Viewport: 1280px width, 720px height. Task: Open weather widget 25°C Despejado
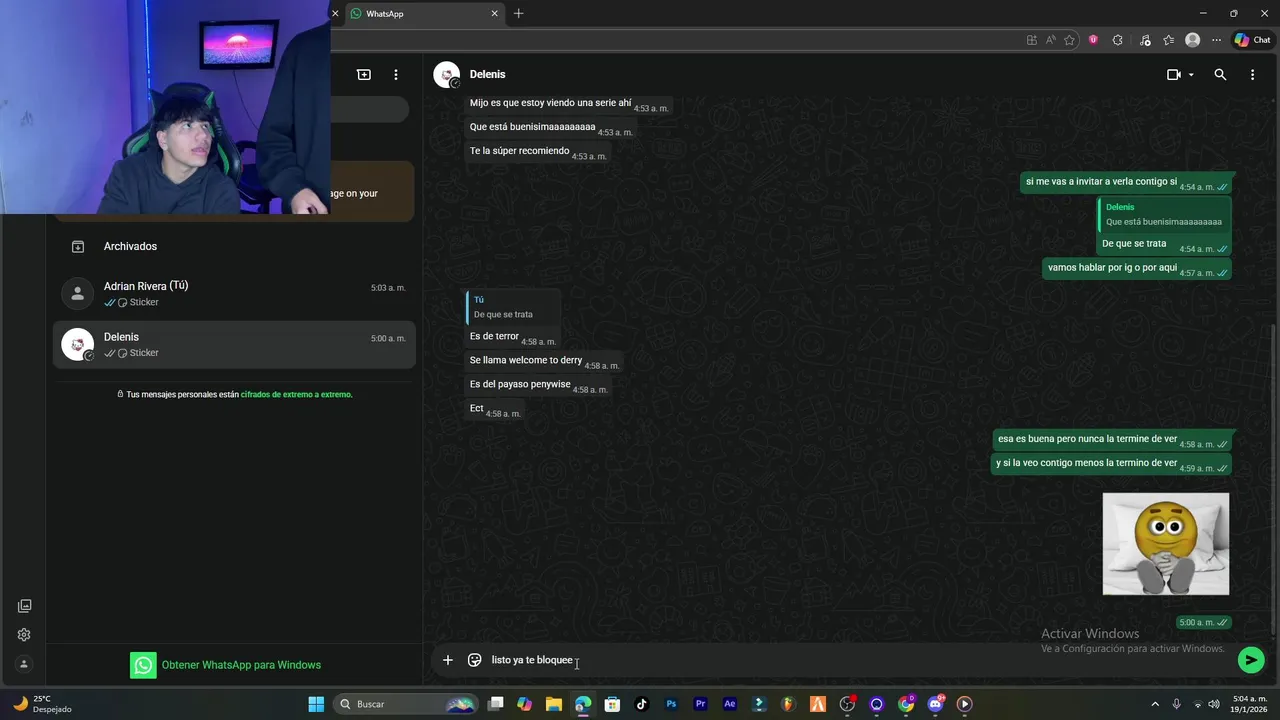tap(42, 704)
